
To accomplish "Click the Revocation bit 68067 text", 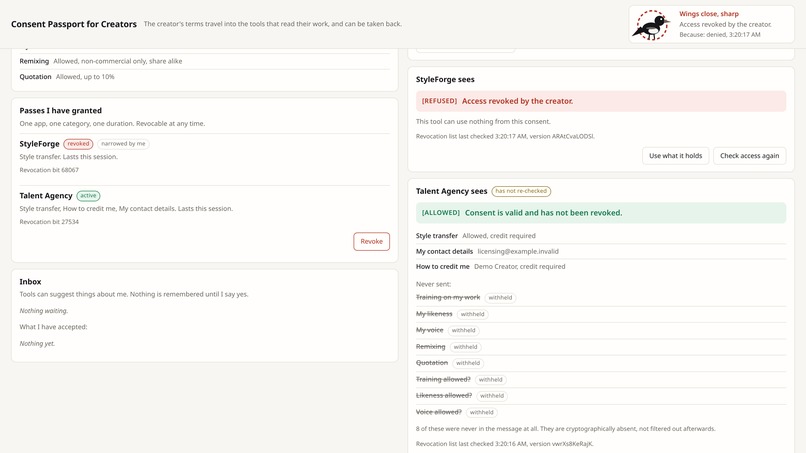I will click(x=49, y=170).
